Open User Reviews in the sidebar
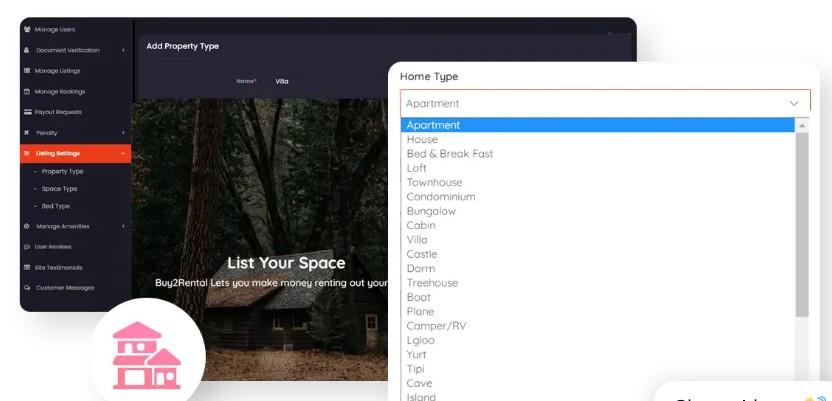This screenshot has height=401, width=832. (53, 247)
